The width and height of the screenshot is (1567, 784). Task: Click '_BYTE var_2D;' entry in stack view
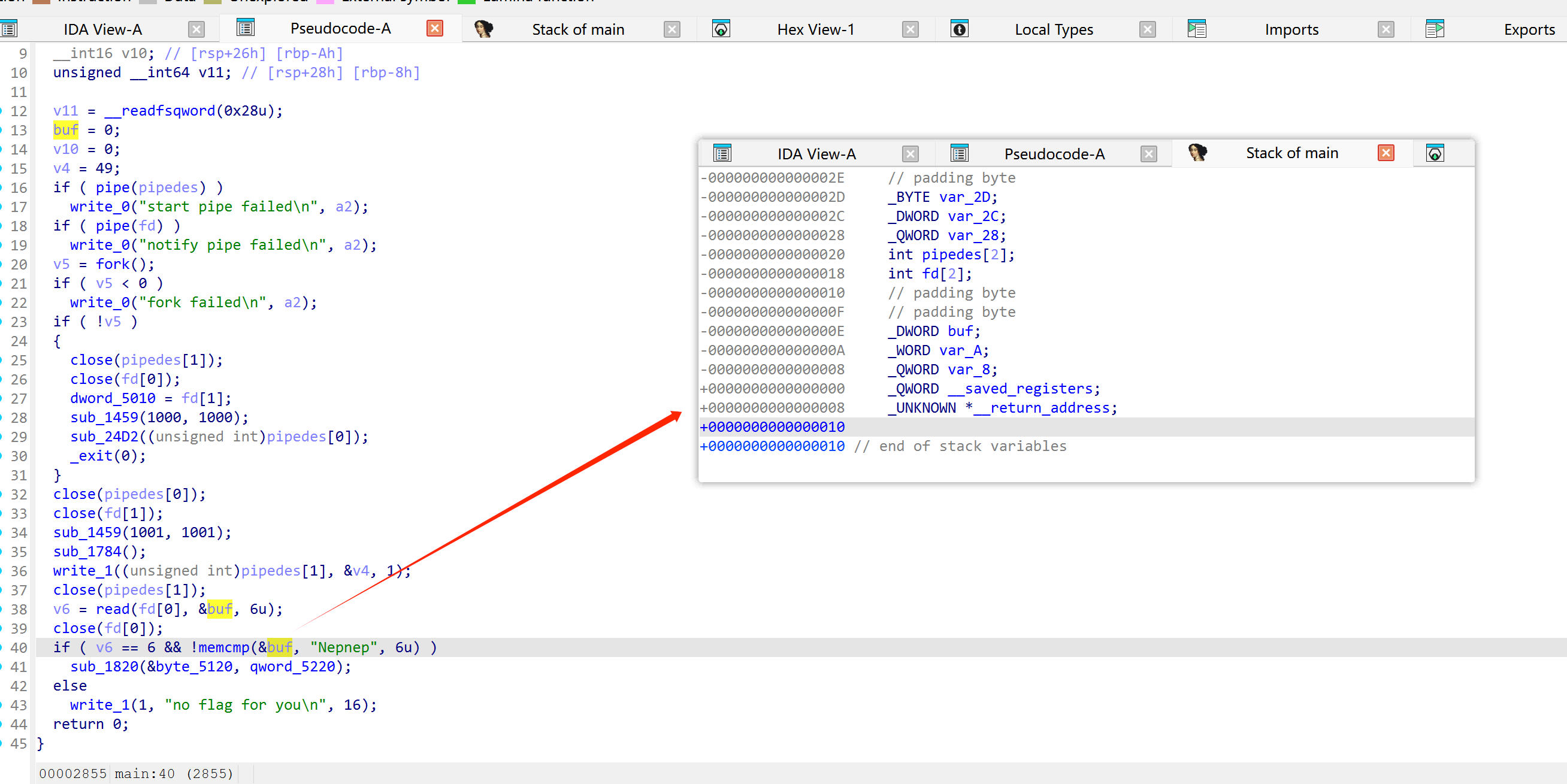coord(942,197)
